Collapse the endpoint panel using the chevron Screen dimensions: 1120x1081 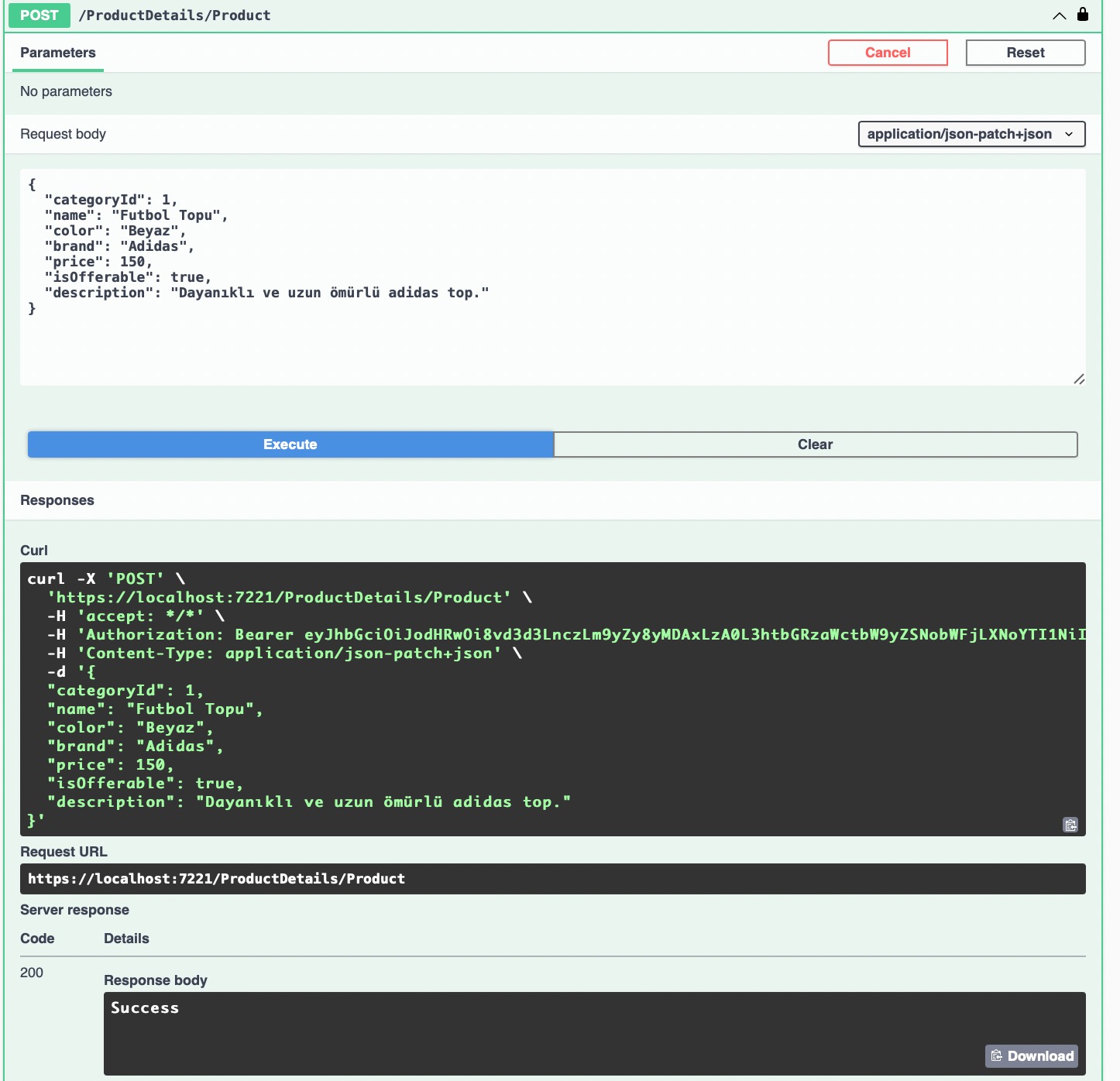[x=1059, y=15]
